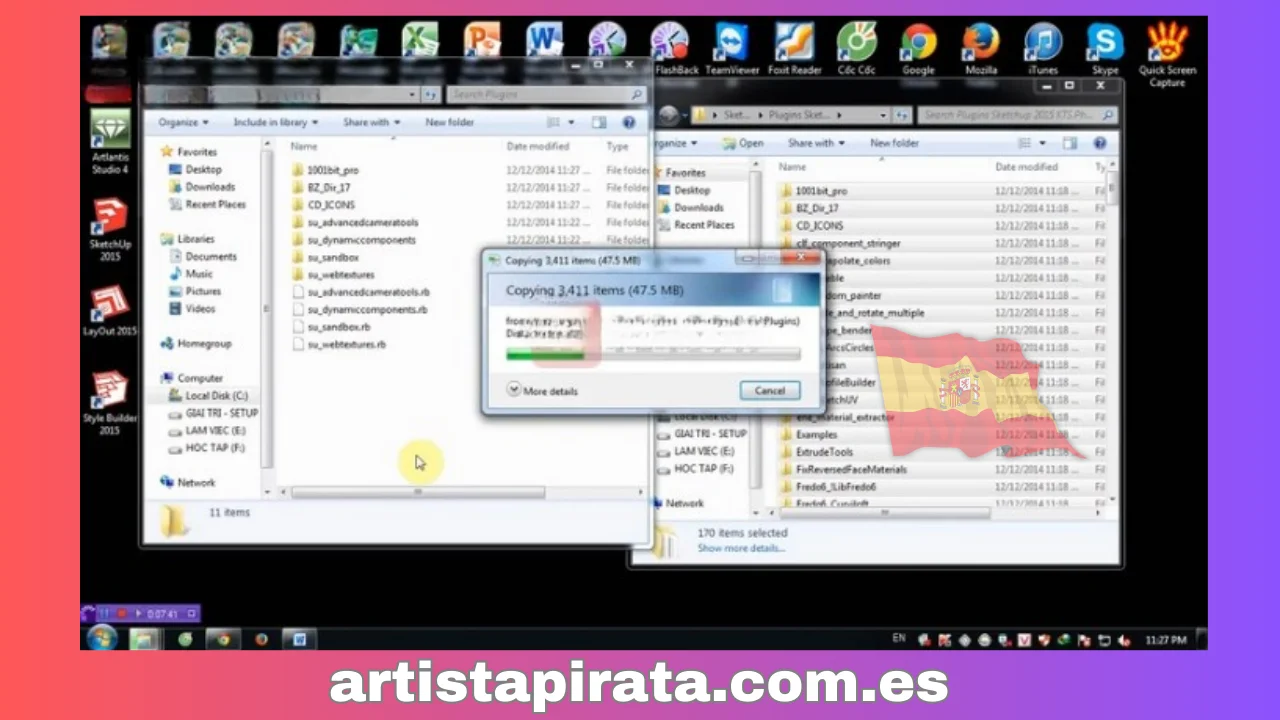Refresh the 11-item Plugins window address bar
This screenshot has height=720, width=1280.
431,94
